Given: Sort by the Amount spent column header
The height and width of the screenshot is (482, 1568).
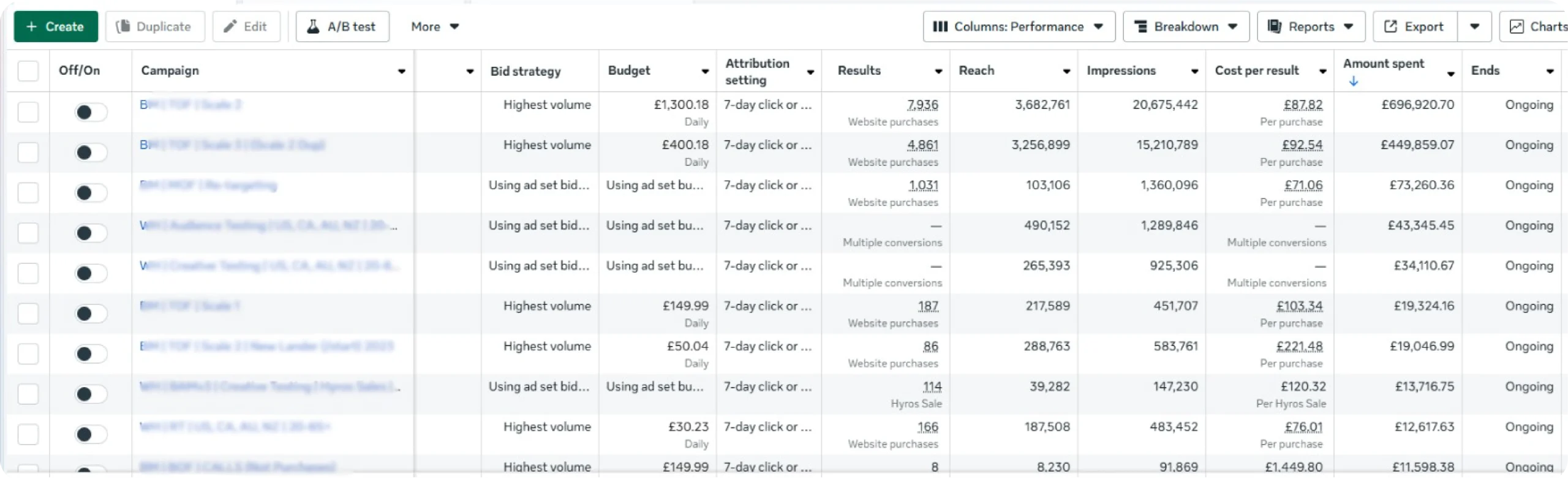Looking at the screenshot, I should coord(1383,64).
